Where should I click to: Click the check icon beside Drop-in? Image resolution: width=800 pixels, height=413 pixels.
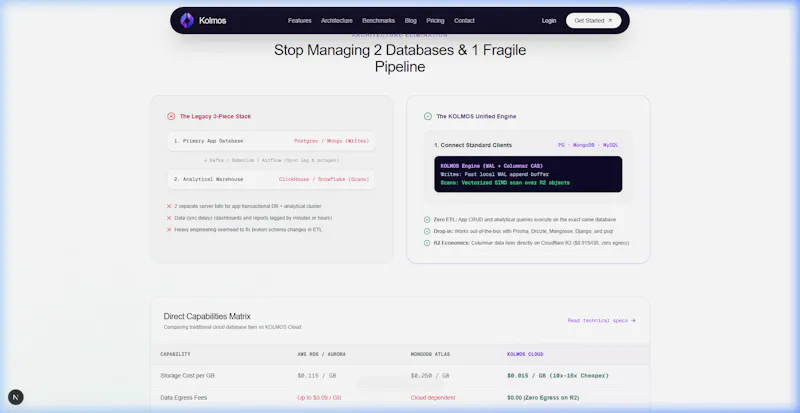click(427, 231)
